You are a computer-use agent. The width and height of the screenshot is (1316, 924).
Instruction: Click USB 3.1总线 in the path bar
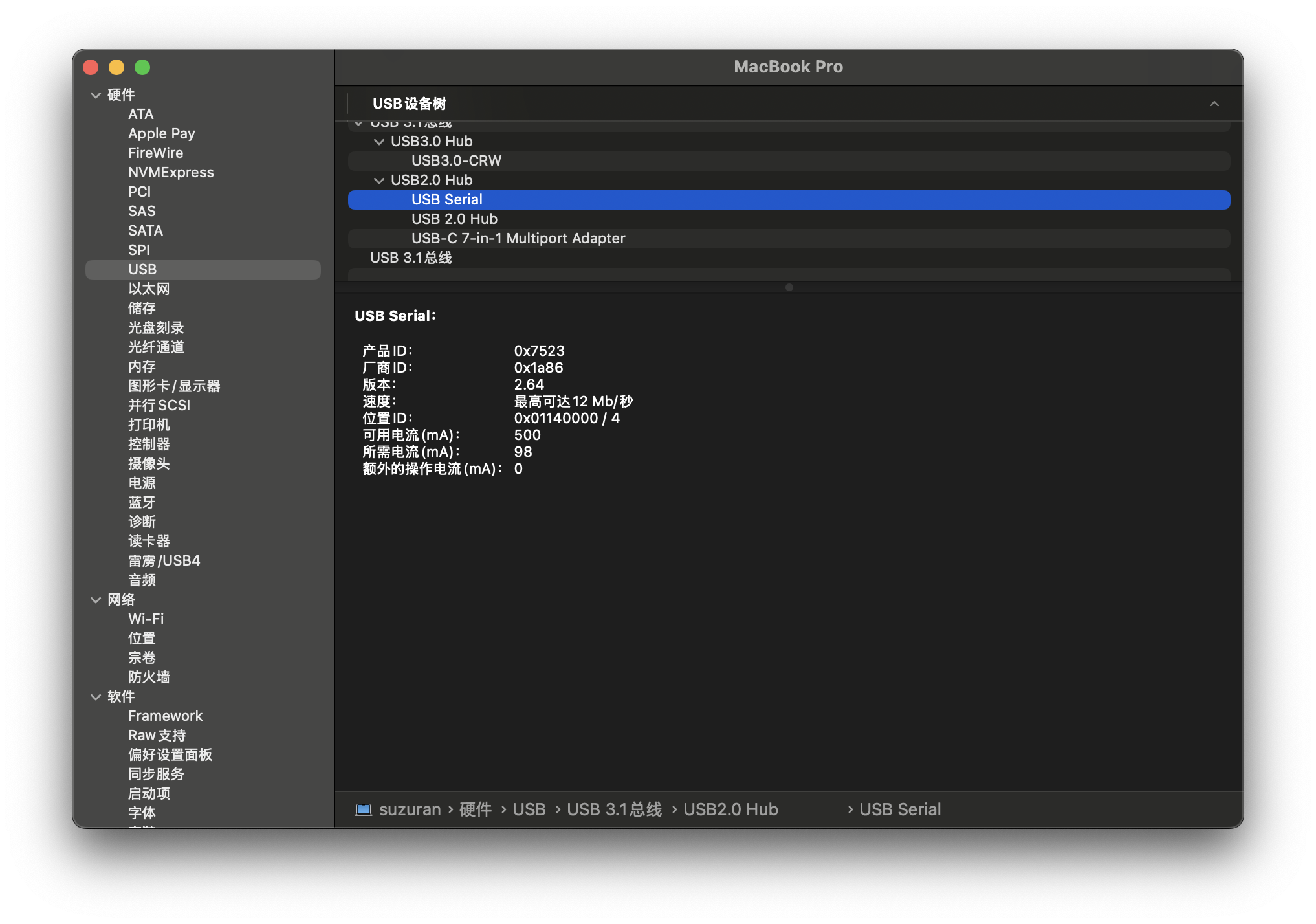pos(615,809)
